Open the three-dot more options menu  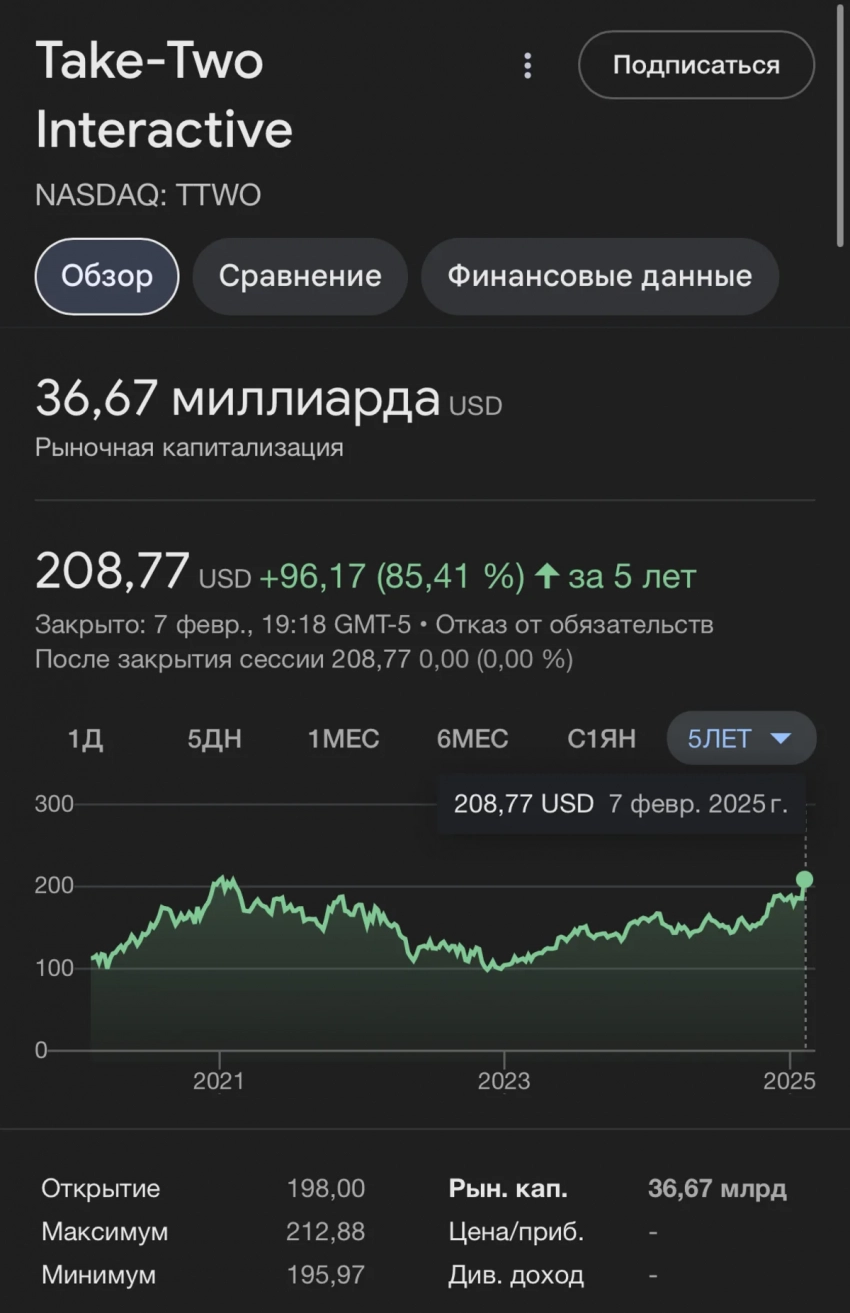(x=527, y=66)
